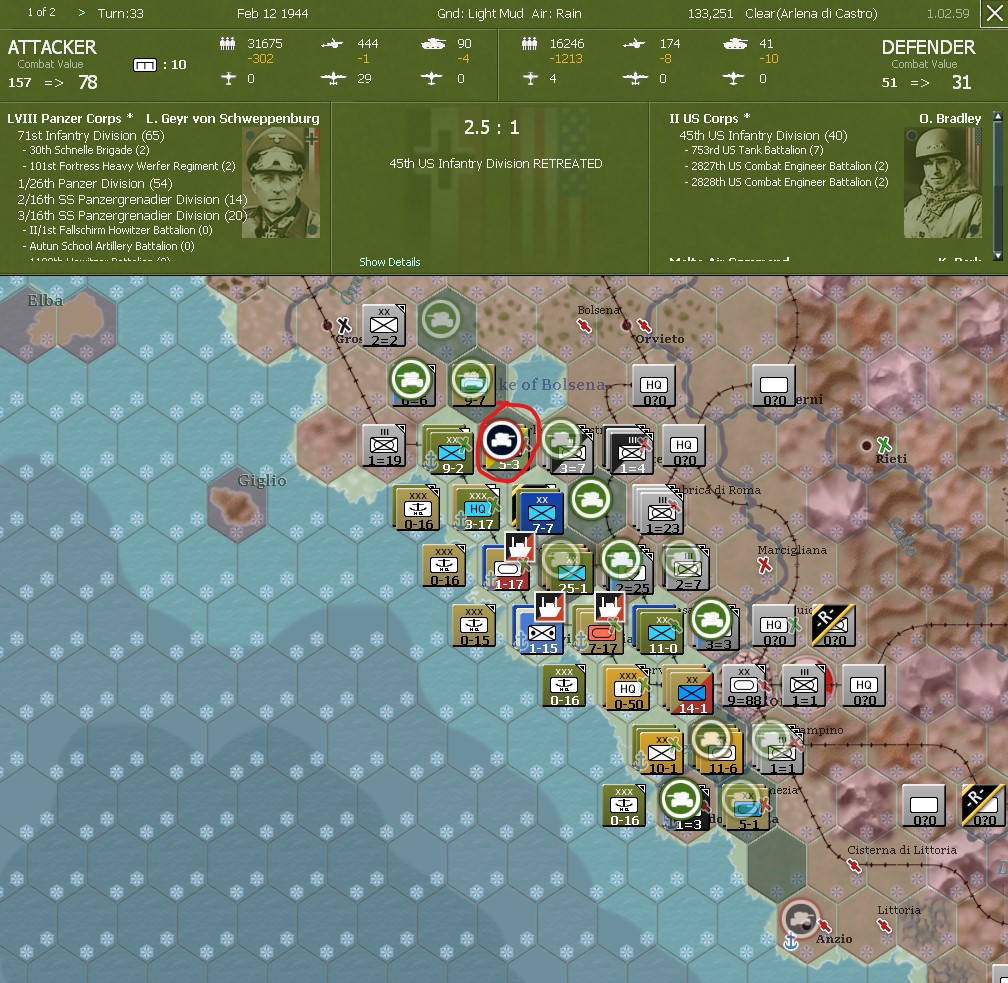Select 2827th US Combat Engineer Battalion
The image size is (1008, 983).
click(787, 166)
